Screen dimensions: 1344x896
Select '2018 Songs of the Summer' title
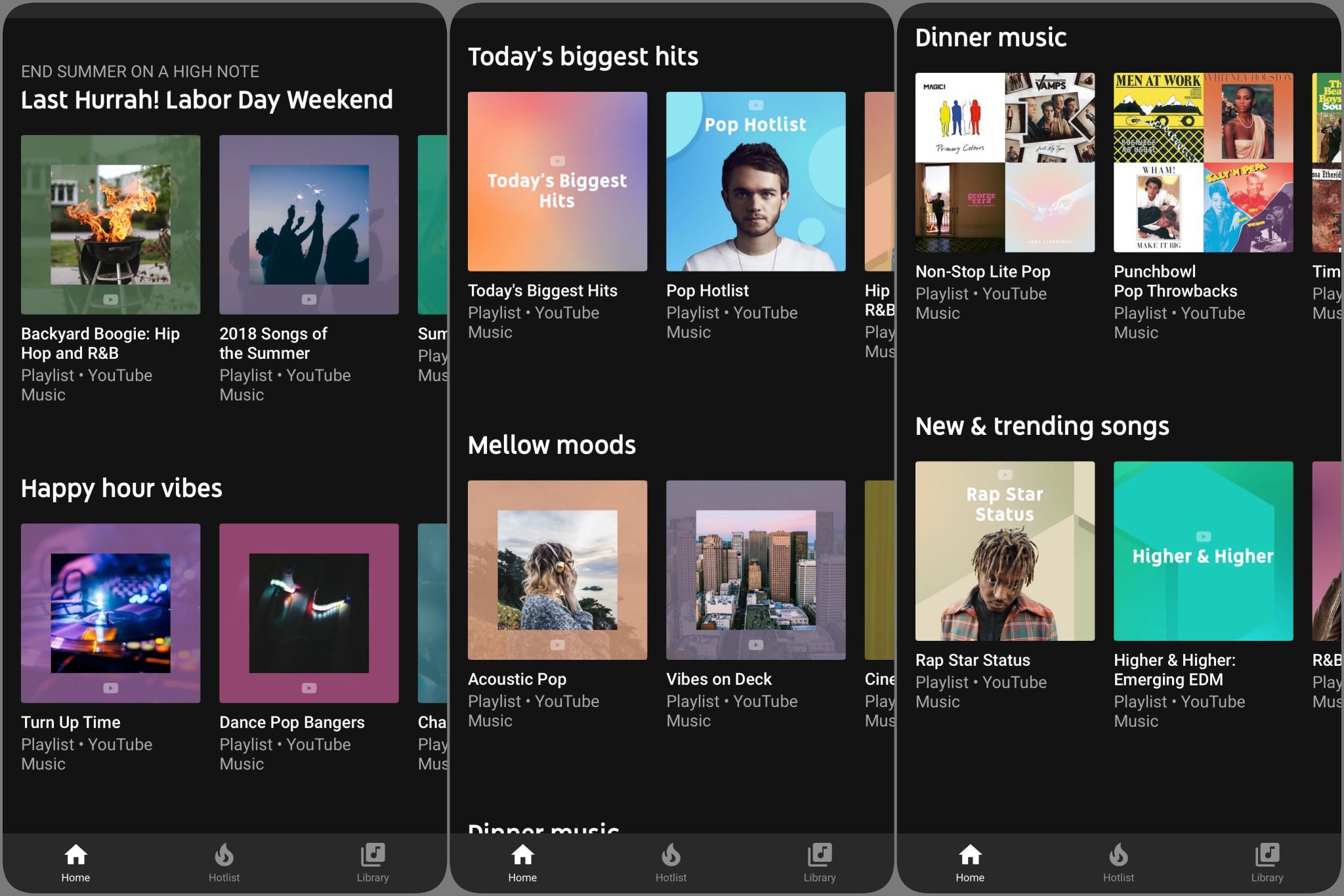coord(273,343)
